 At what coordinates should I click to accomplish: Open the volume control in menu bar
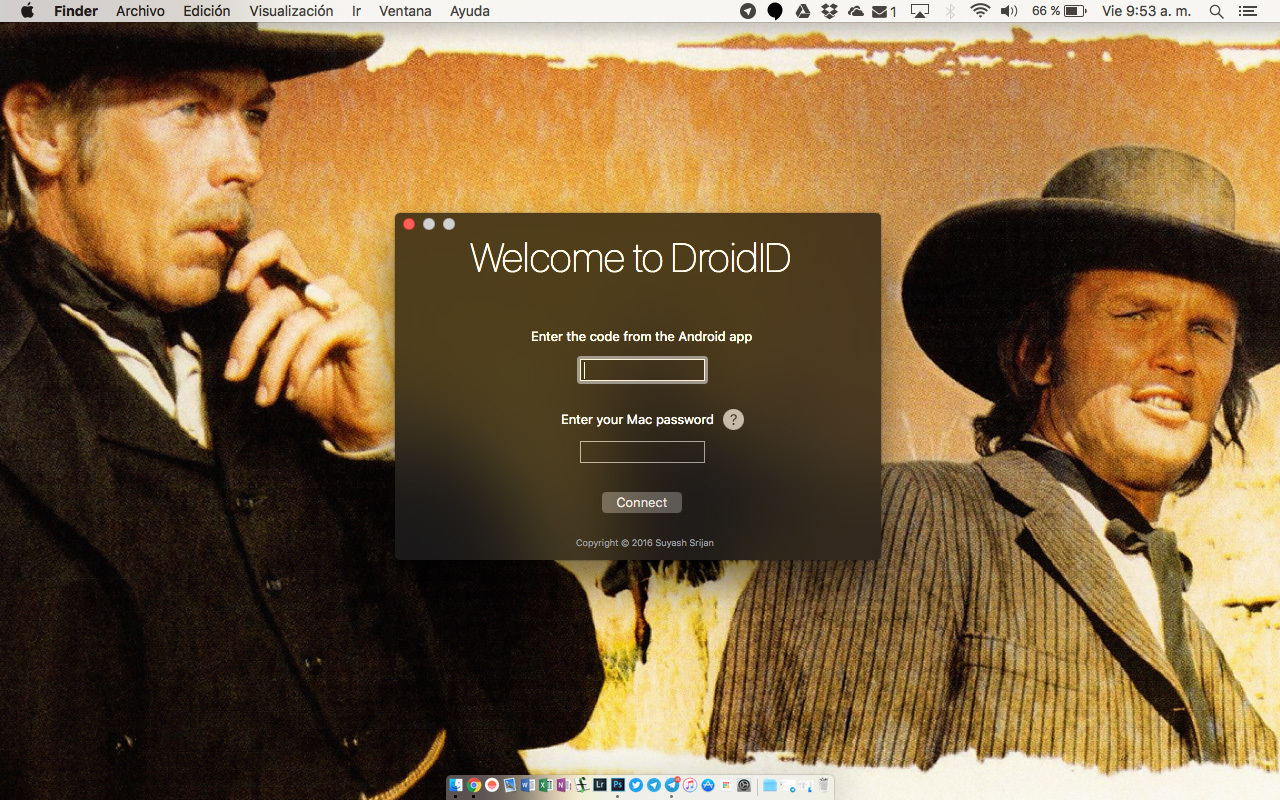point(1008,11)
